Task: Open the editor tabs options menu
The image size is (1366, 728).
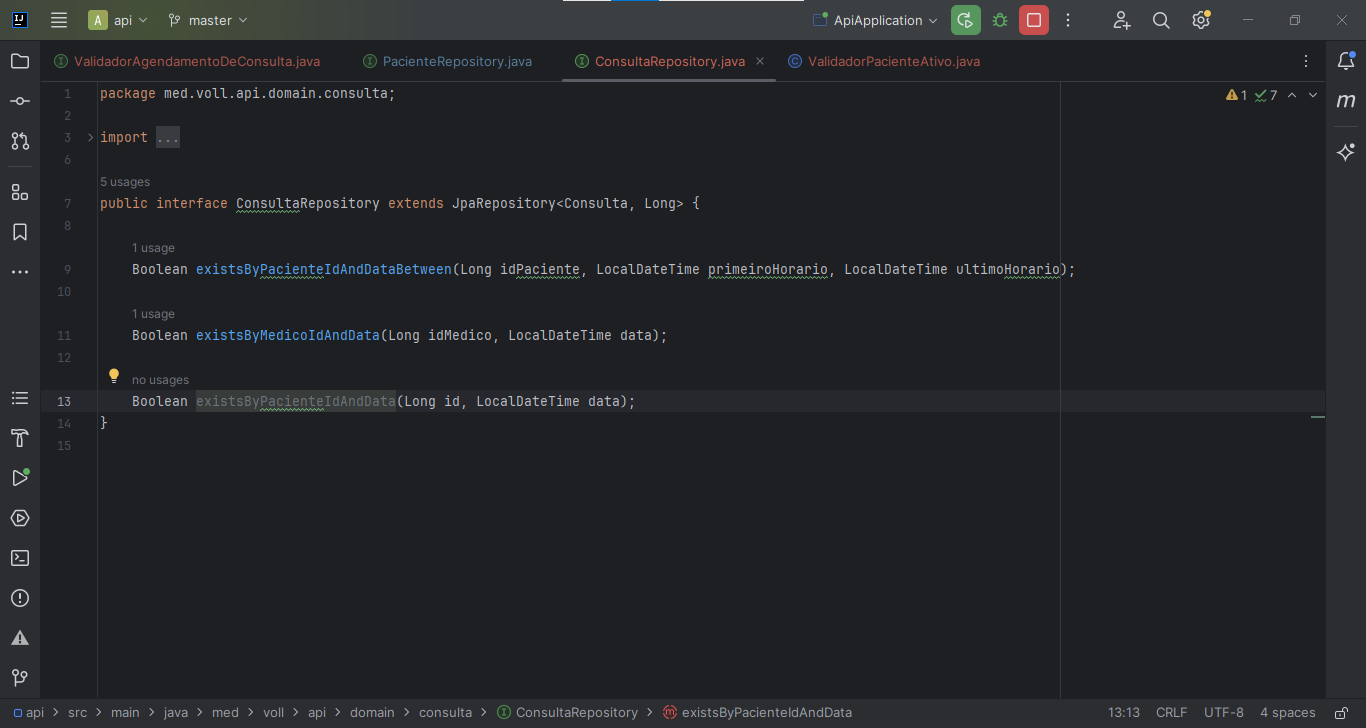Action: point(1306,61)
